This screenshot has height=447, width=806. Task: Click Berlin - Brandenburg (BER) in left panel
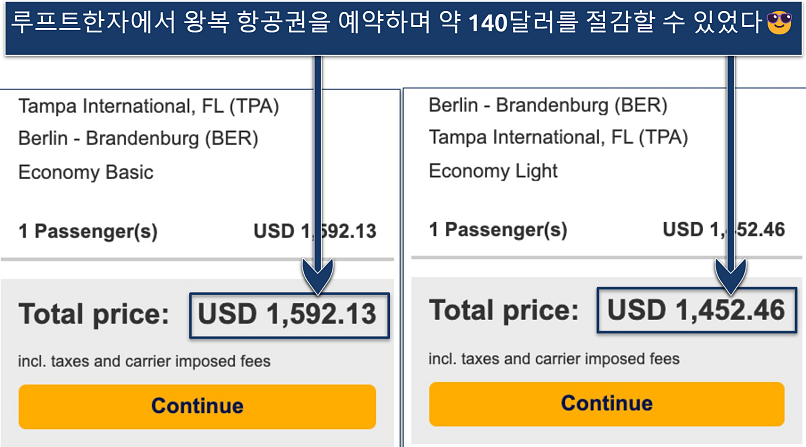pos(138,139)
